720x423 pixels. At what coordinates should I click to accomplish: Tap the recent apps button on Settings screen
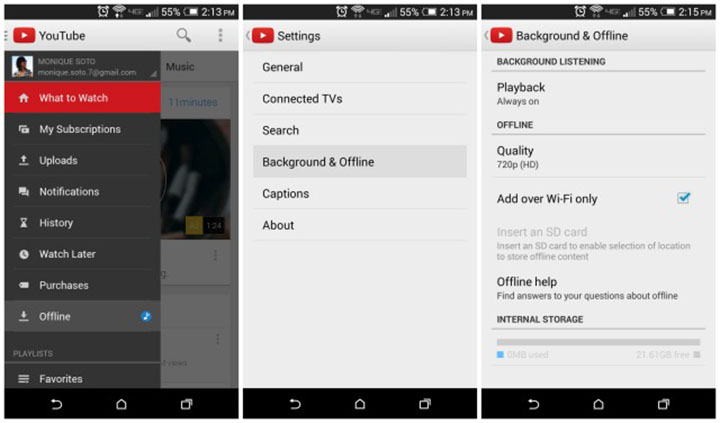(x=425, y=404)
